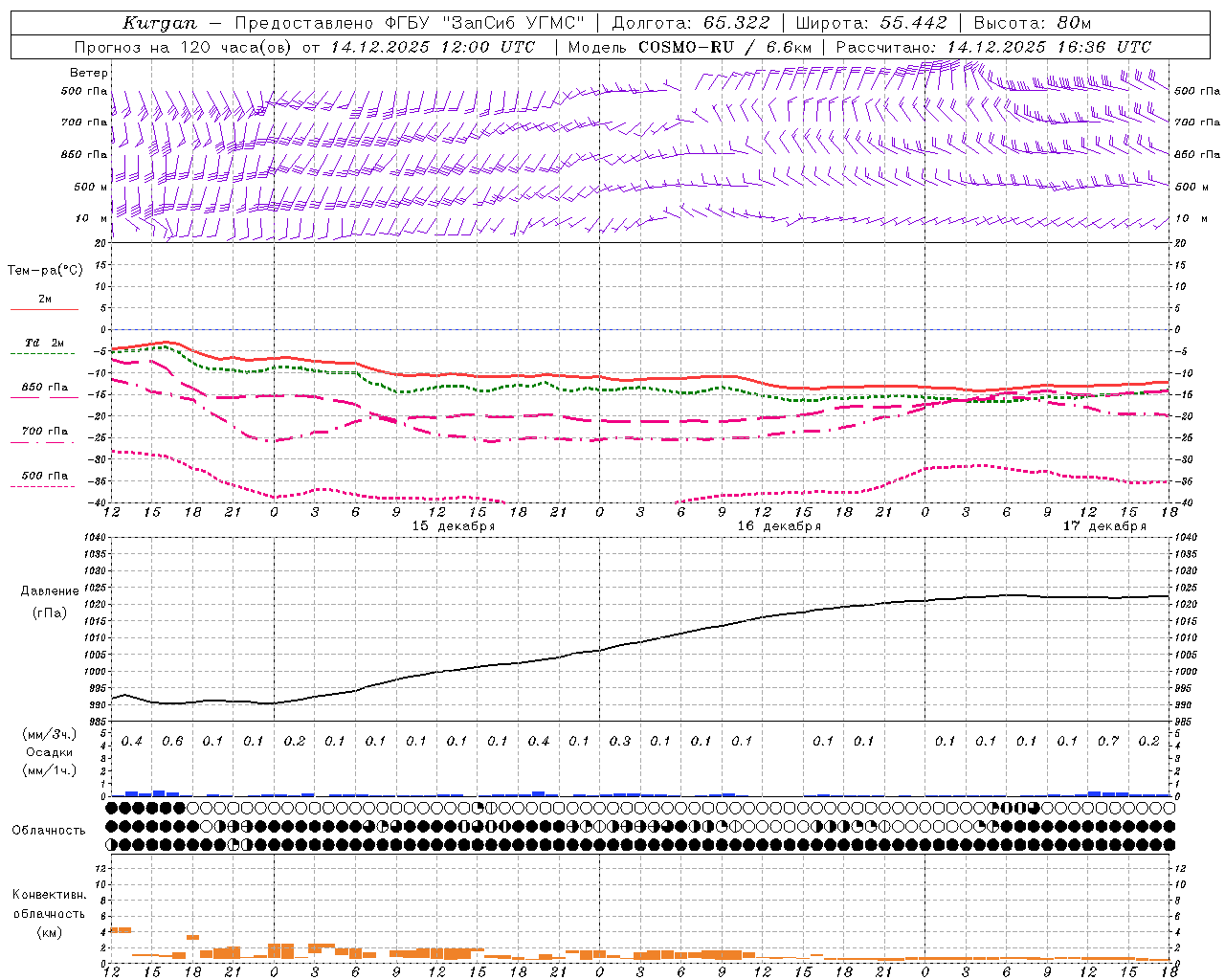1225x980 pixels.
Task: Click the "Давление" pressure panel label
Action: pyautogui.click(x=50, y=591)
